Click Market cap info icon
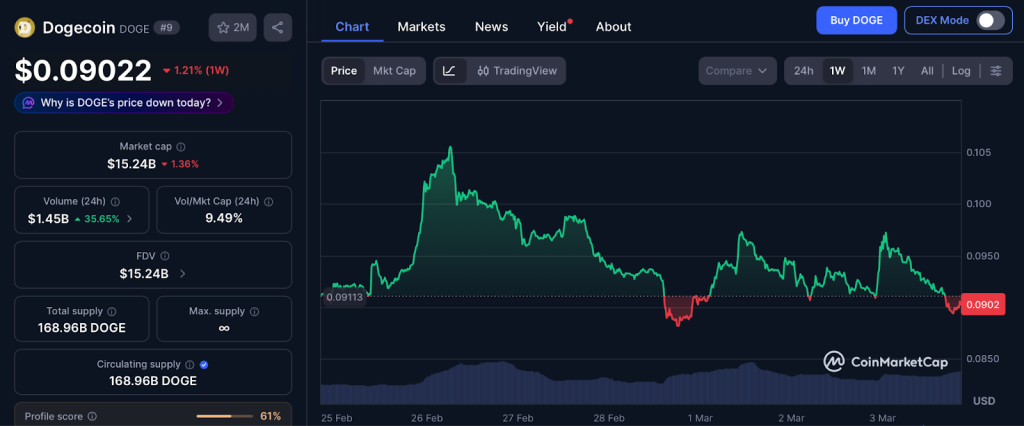 click(182, 147)
